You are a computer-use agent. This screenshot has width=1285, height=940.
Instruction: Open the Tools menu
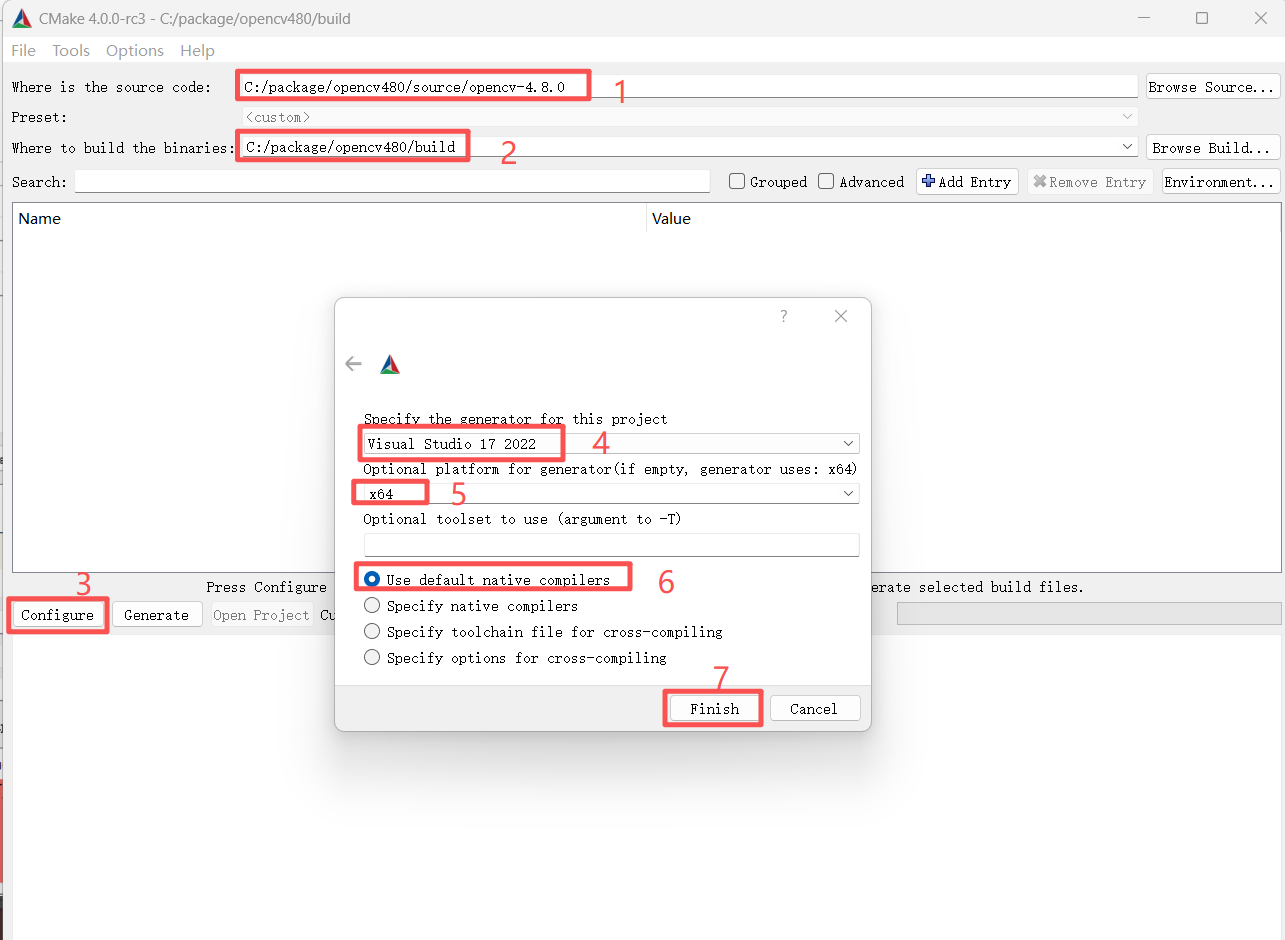point(71,50)
